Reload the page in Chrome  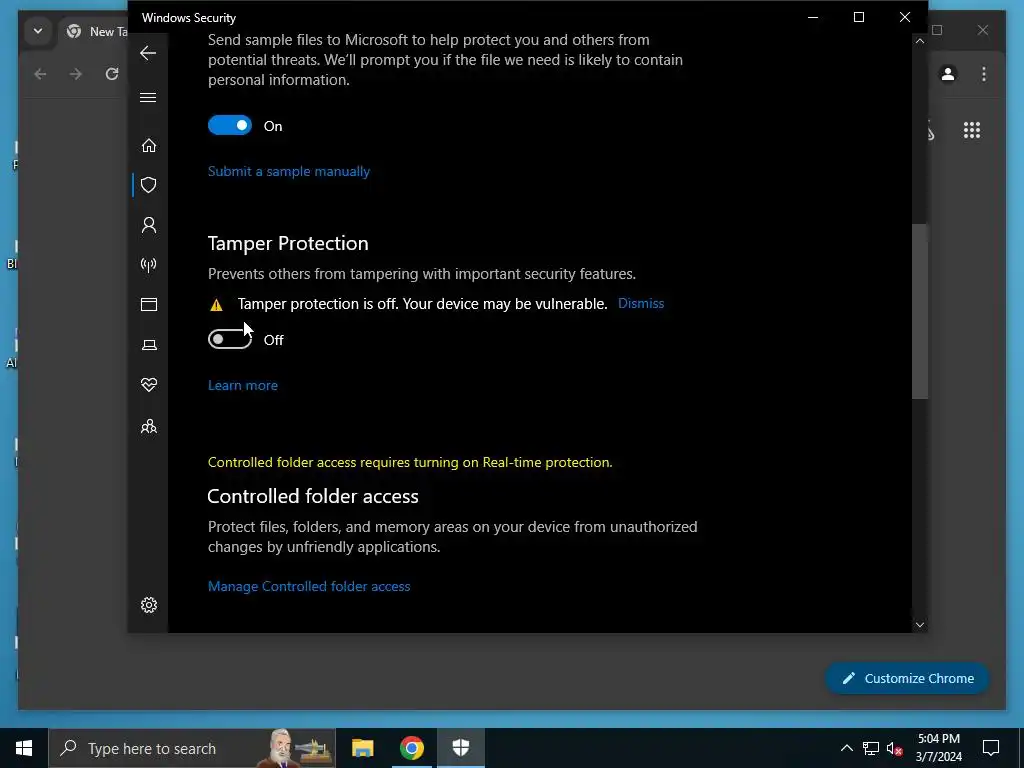[112, 74]
